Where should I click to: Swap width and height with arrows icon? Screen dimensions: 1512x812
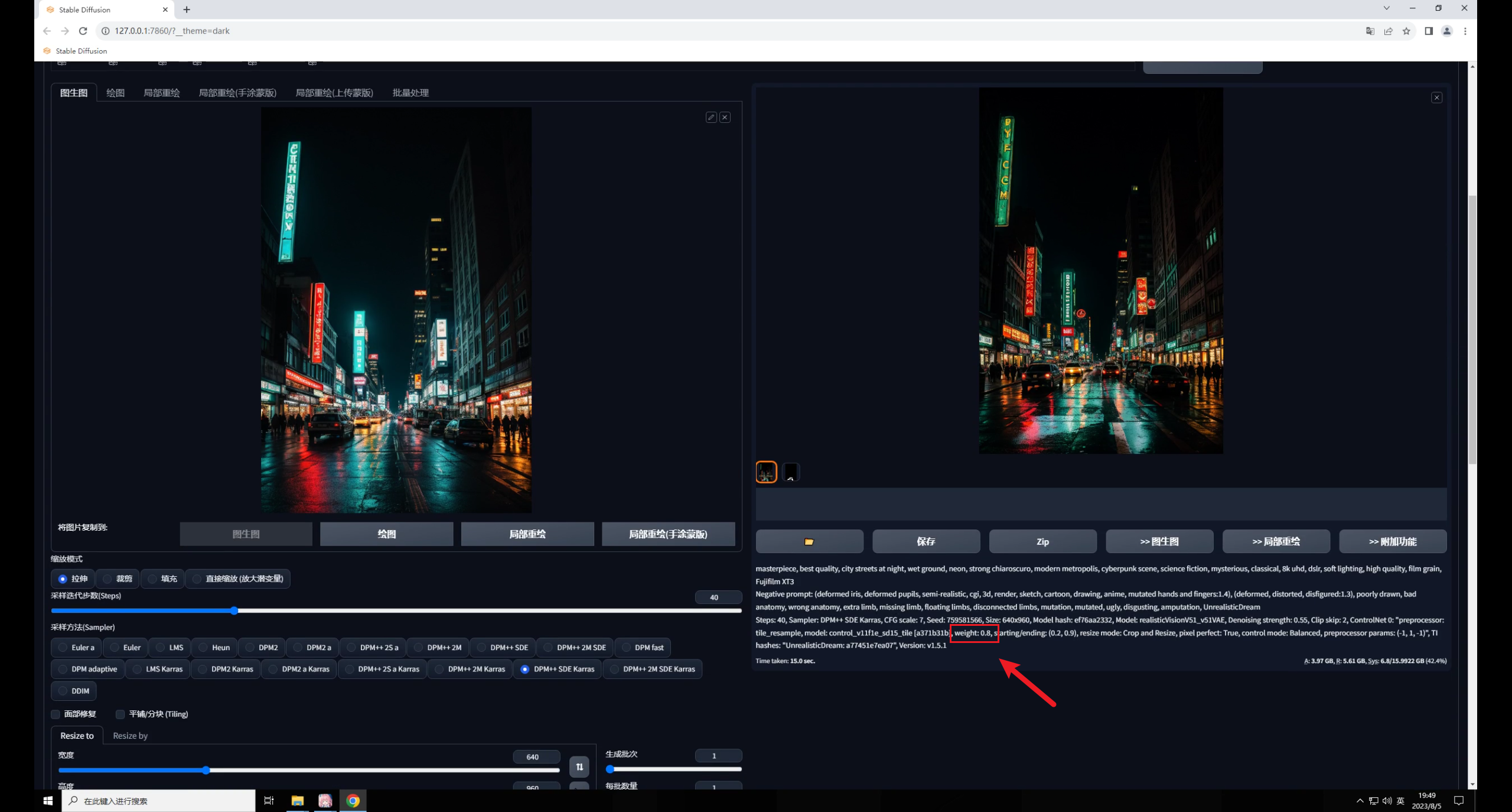tap(579, 767)
